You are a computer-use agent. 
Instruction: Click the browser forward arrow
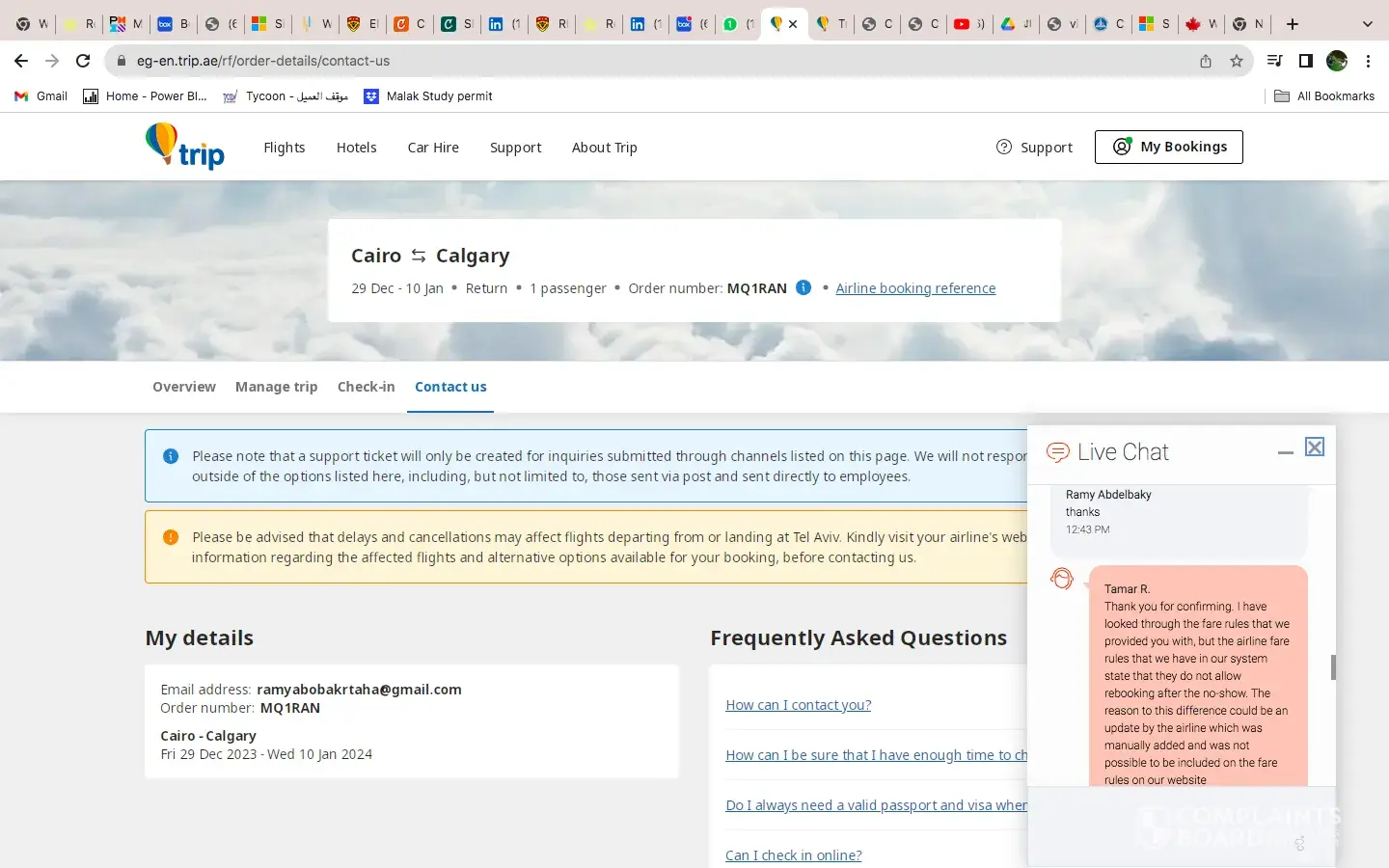click(52, 61)
